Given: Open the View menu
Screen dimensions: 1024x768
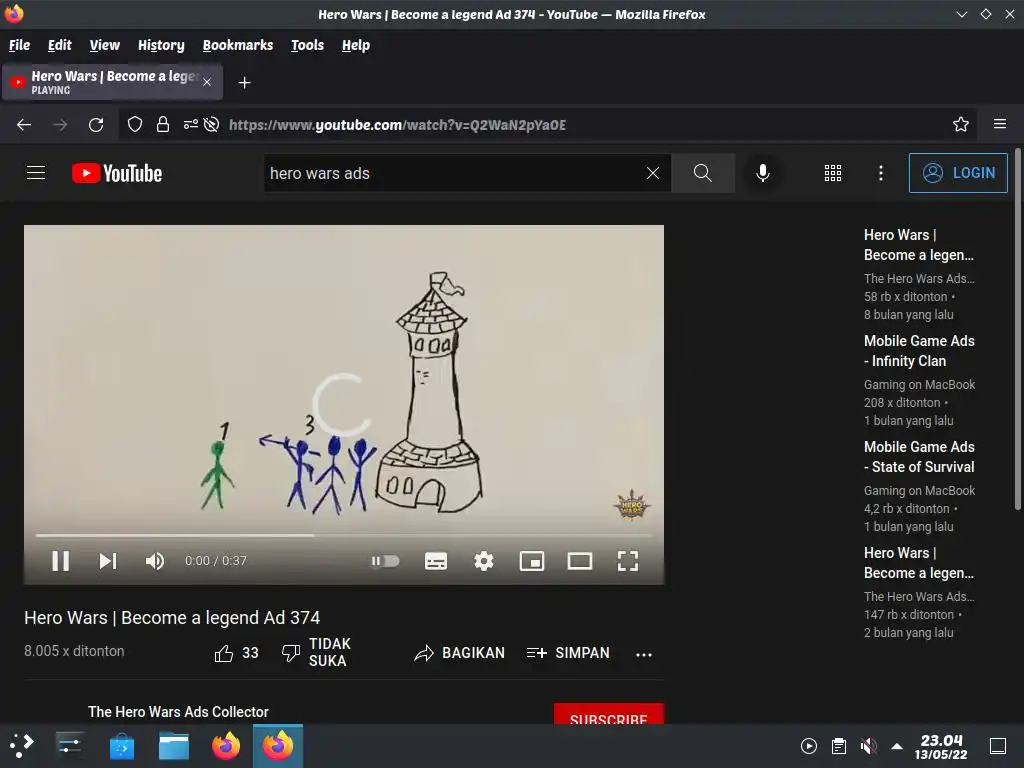Looking at the screenshot, I should coord(104,45).
